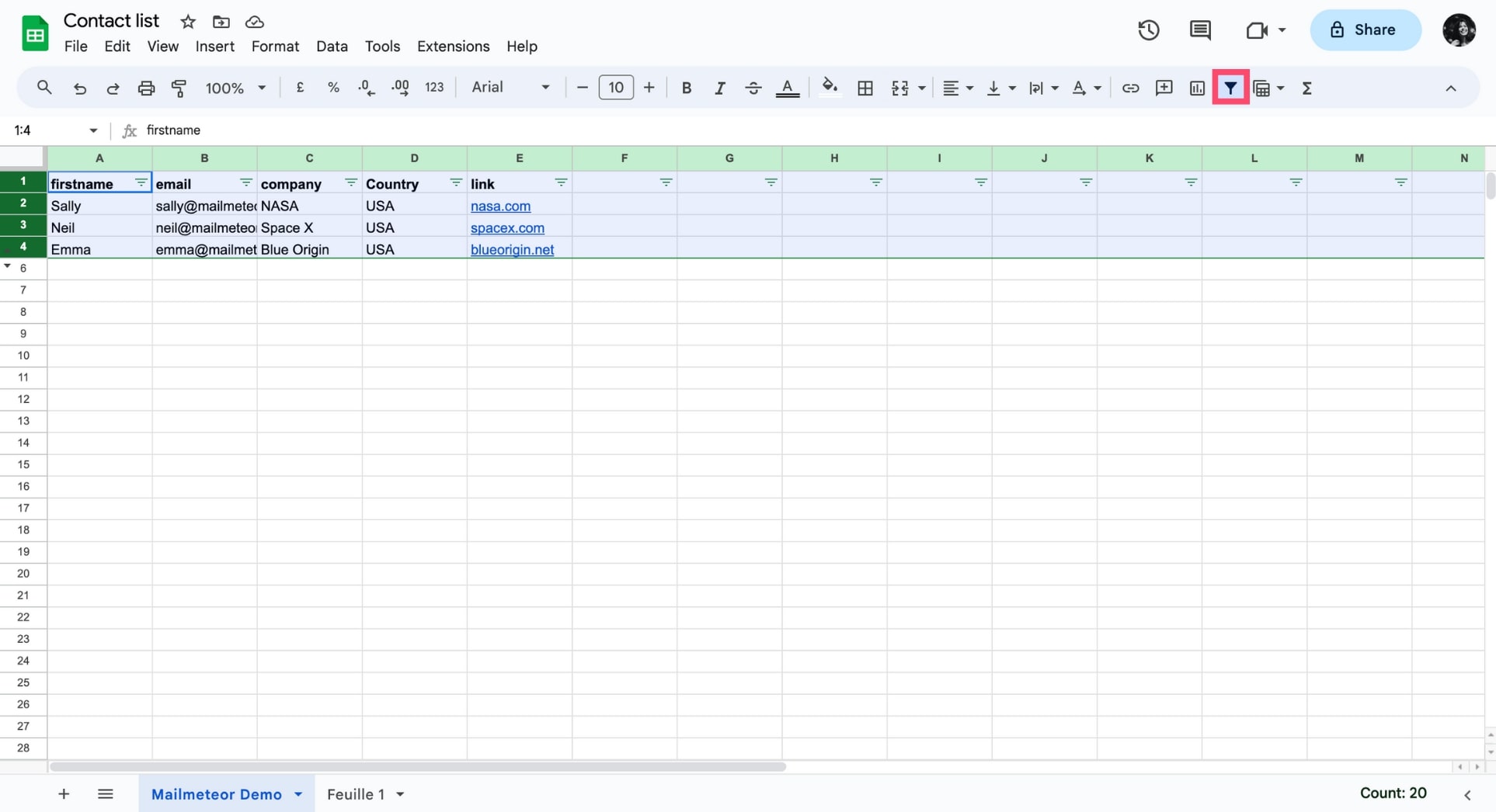Increase font size with plus
Screen dimensions: 1496x812
coord(649,88)
